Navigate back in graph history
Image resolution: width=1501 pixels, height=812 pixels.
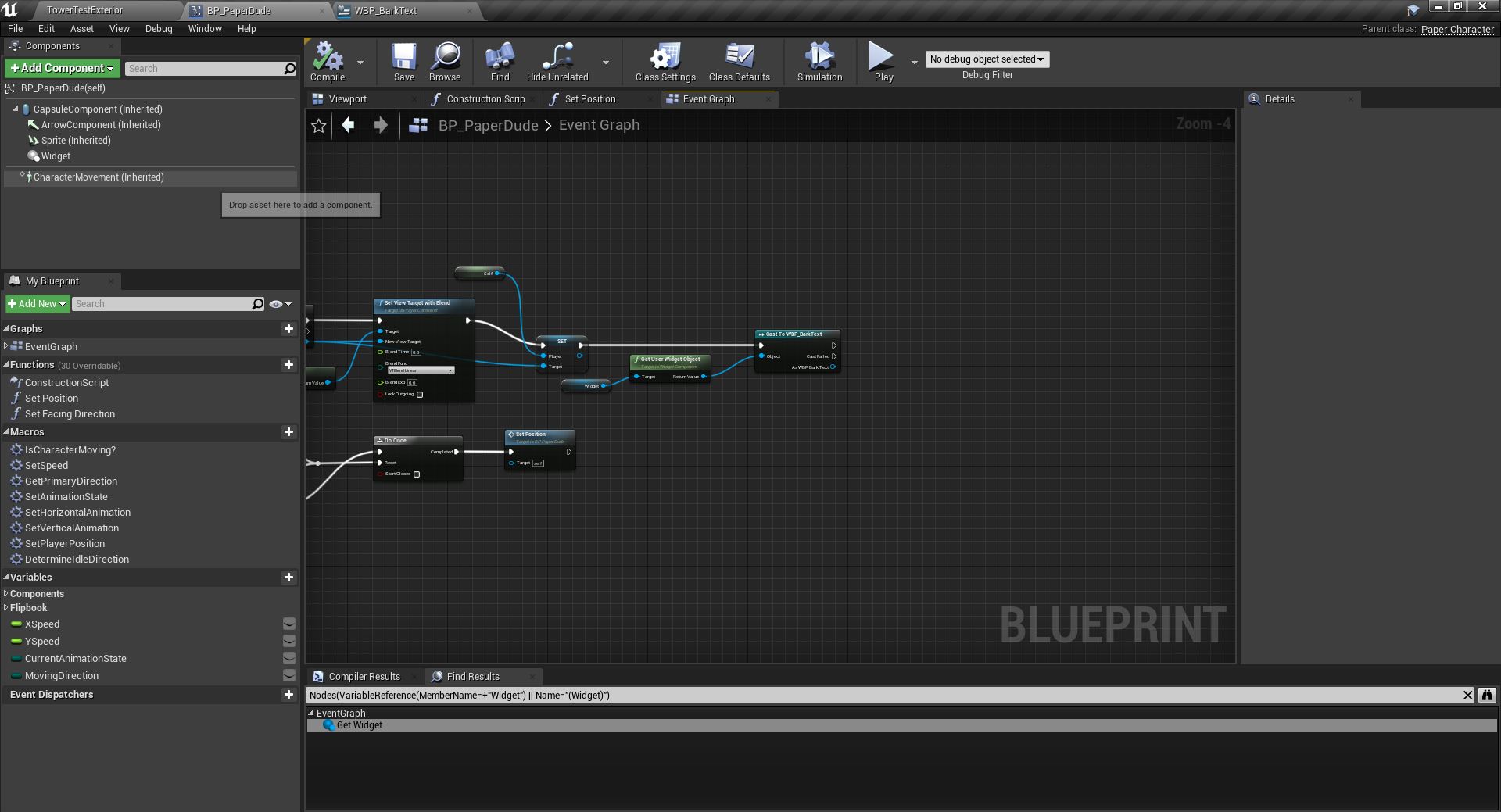click(349, 125)
